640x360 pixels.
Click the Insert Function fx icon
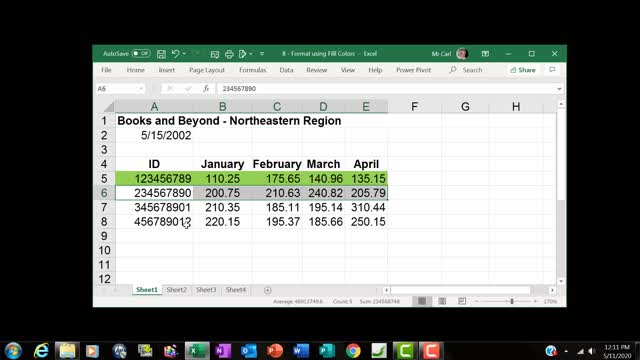click(x=206, y=89)
